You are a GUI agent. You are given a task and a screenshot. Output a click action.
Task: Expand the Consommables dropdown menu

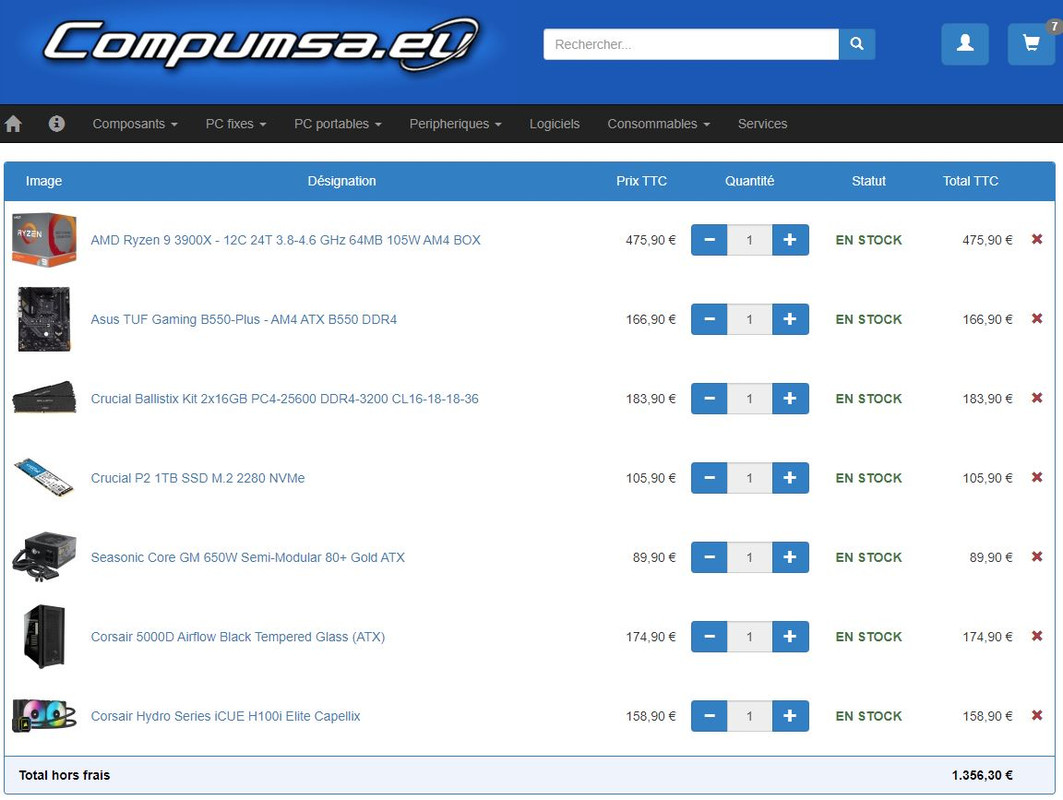[x=658, y=124]
